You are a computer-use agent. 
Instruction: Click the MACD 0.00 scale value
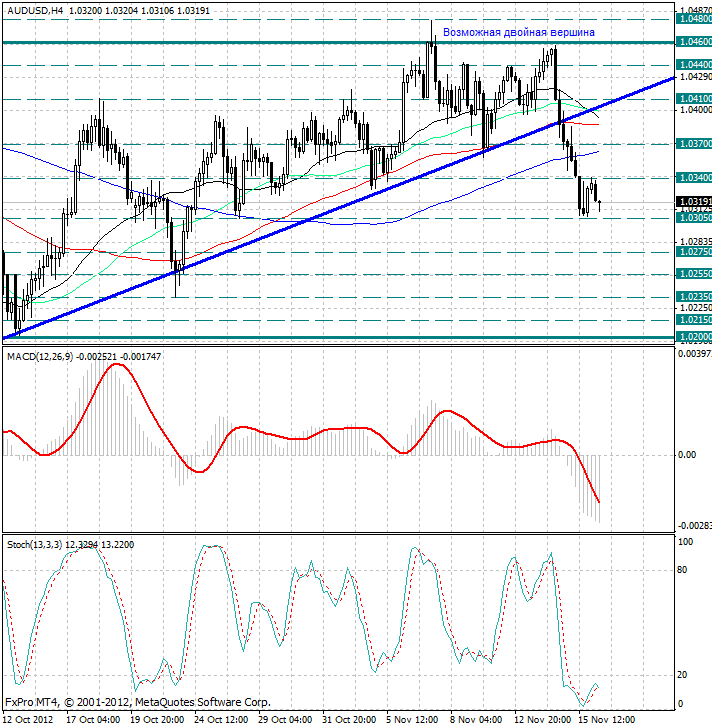pyautogui.click(x=687, y=455)
